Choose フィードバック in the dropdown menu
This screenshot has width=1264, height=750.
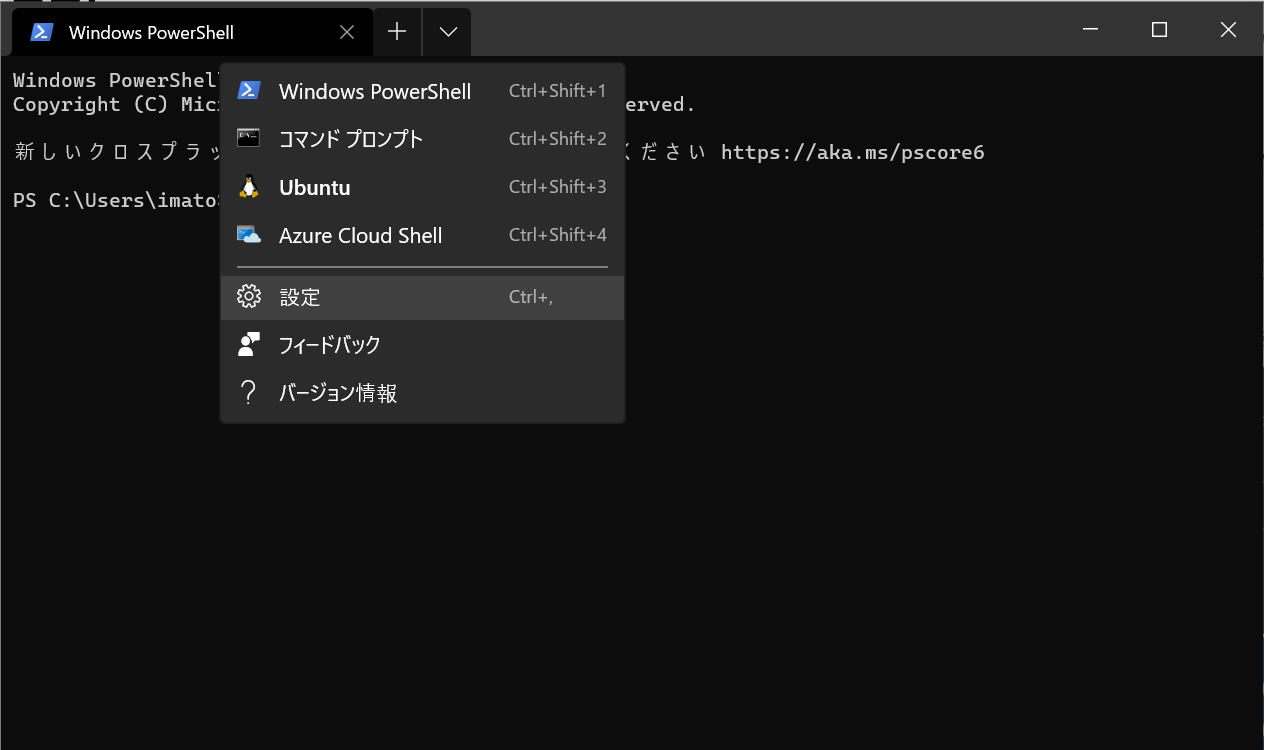pos(422,345)
